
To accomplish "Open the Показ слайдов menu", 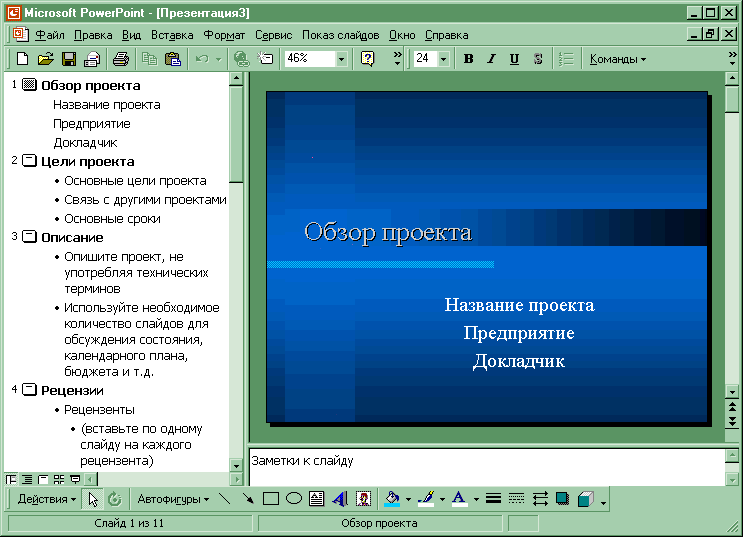I will [340, 35].
